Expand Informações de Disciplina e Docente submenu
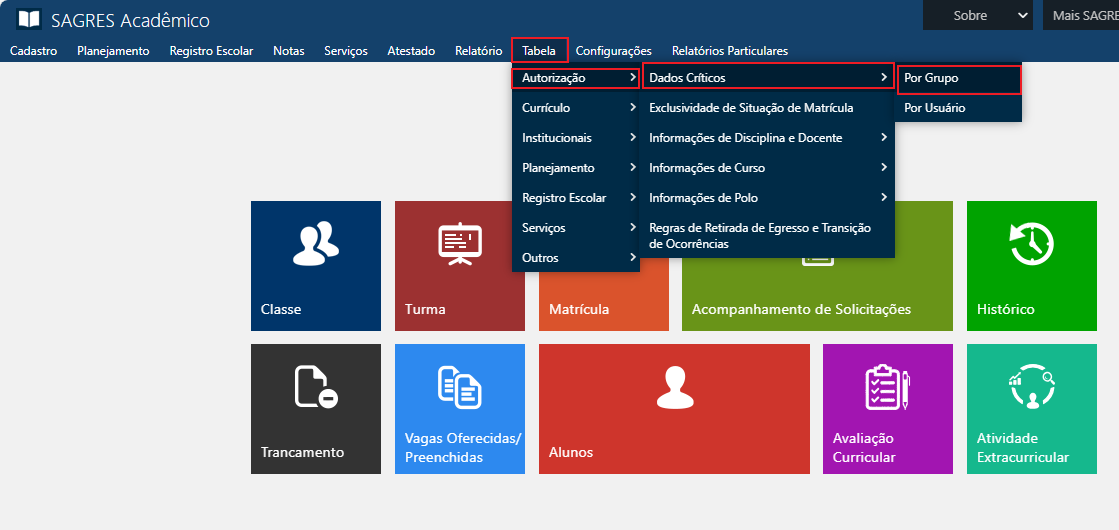 (x=766, y=138)
